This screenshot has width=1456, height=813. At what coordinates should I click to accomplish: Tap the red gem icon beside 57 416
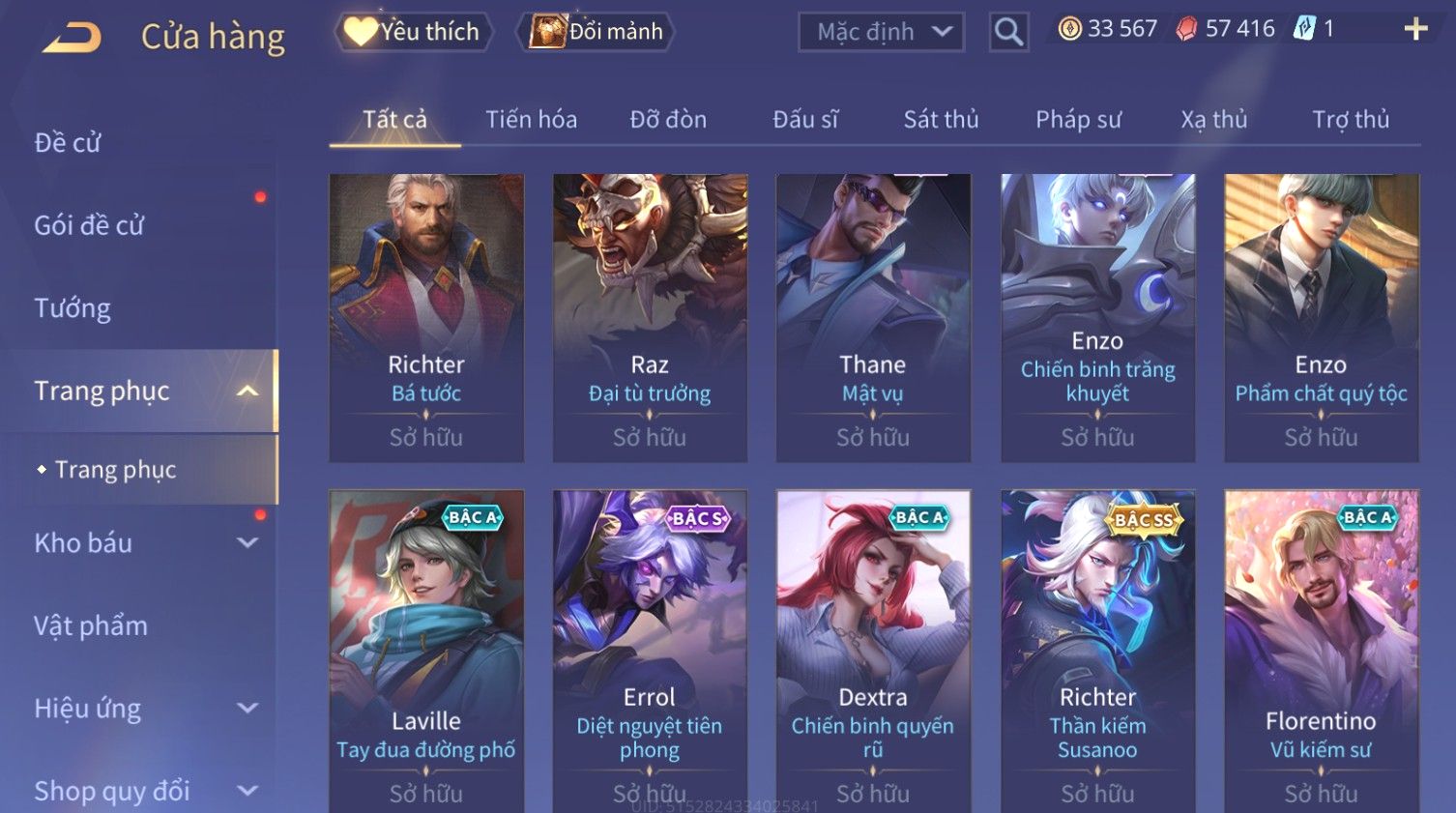1186,29
